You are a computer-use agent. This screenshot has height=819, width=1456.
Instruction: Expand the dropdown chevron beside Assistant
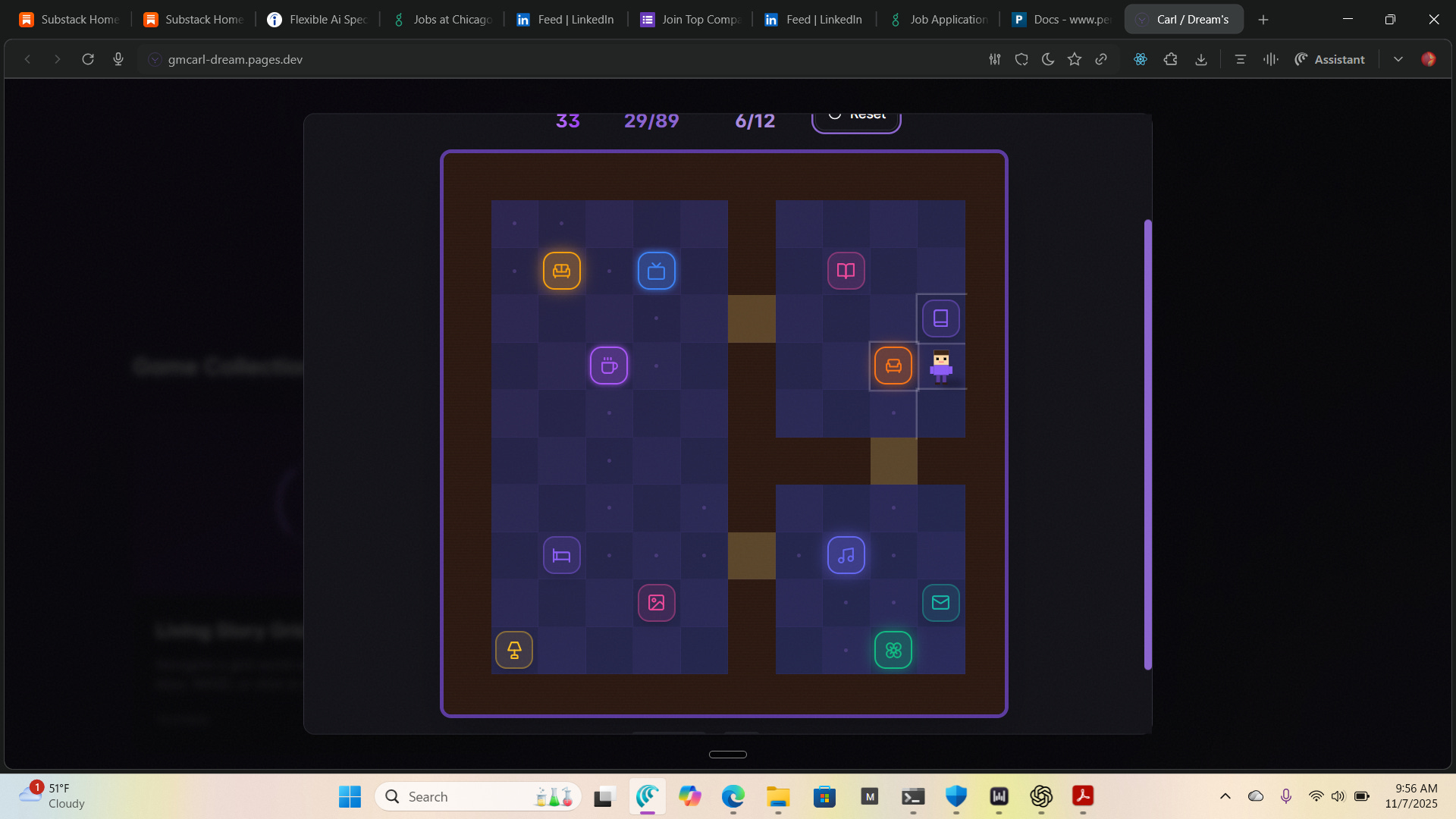1398,59
